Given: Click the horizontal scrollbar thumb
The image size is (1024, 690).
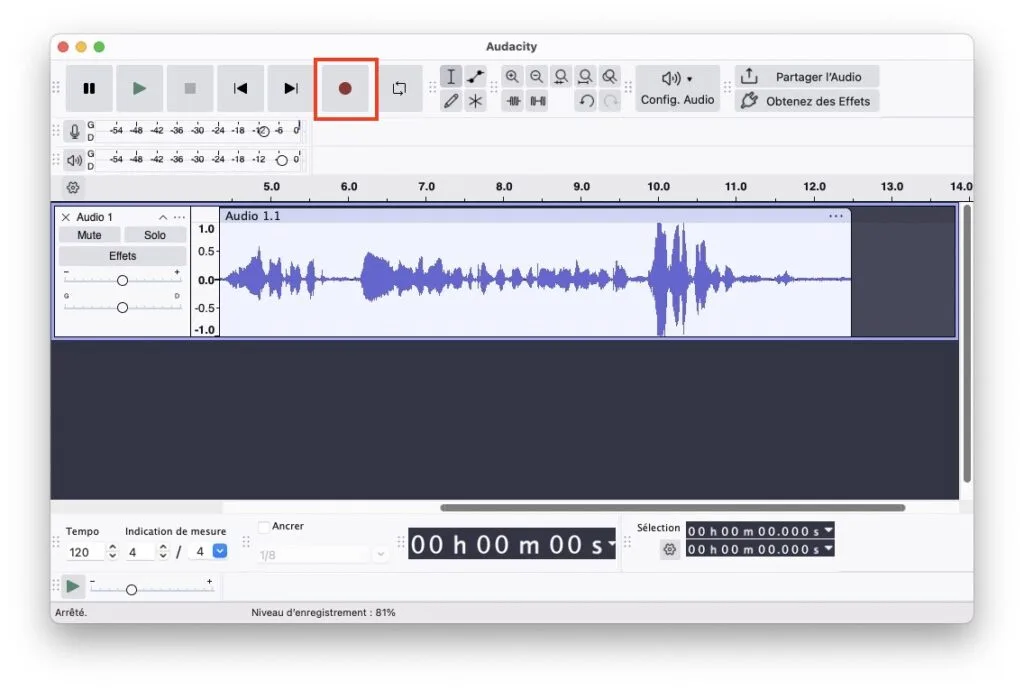Looking at the screenshot, I should coord(673,508).
